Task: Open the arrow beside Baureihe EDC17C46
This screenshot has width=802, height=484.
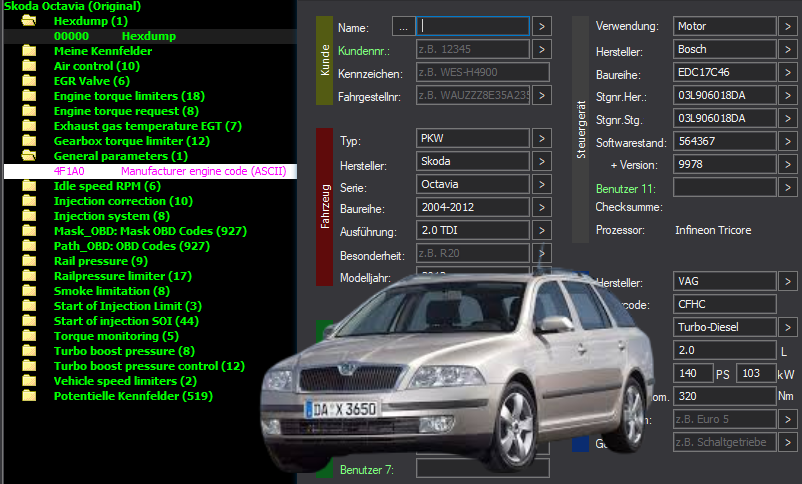Action: (788, 72)
